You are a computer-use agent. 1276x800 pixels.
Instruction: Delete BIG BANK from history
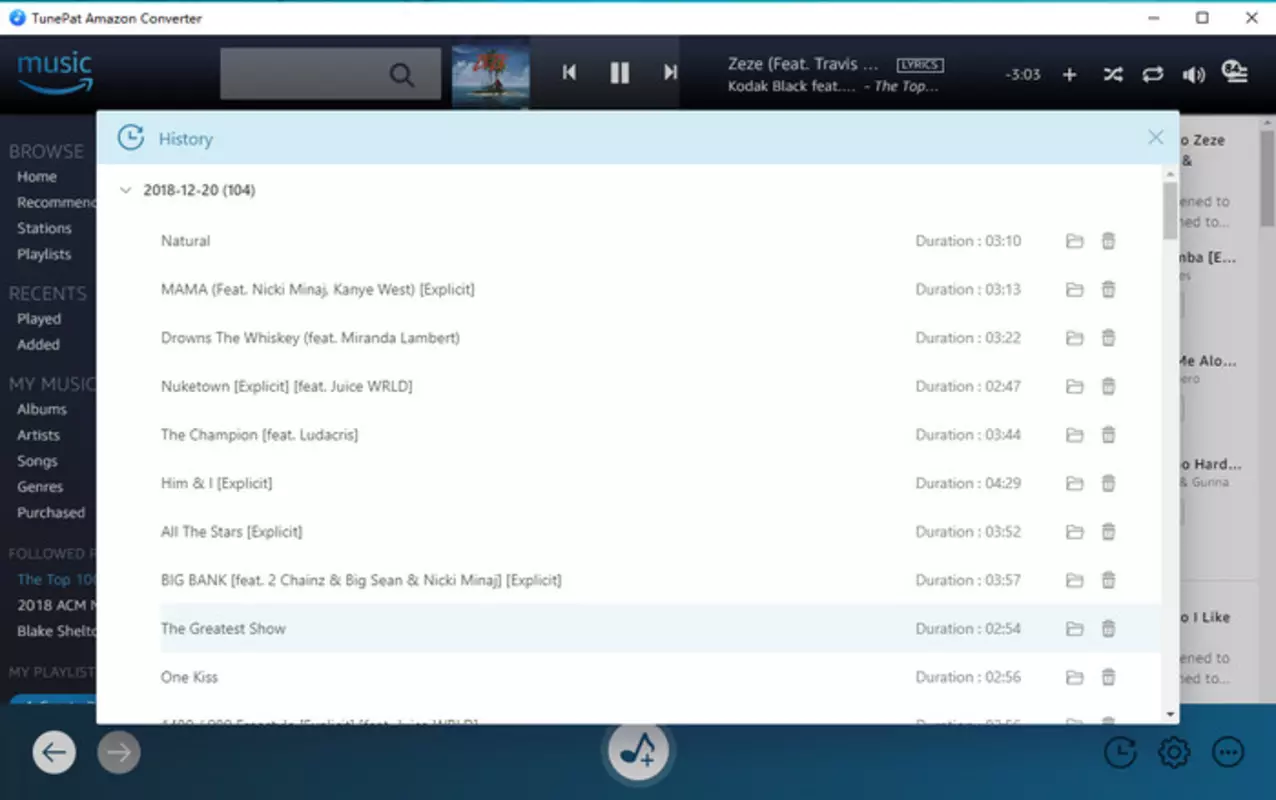1108,581
